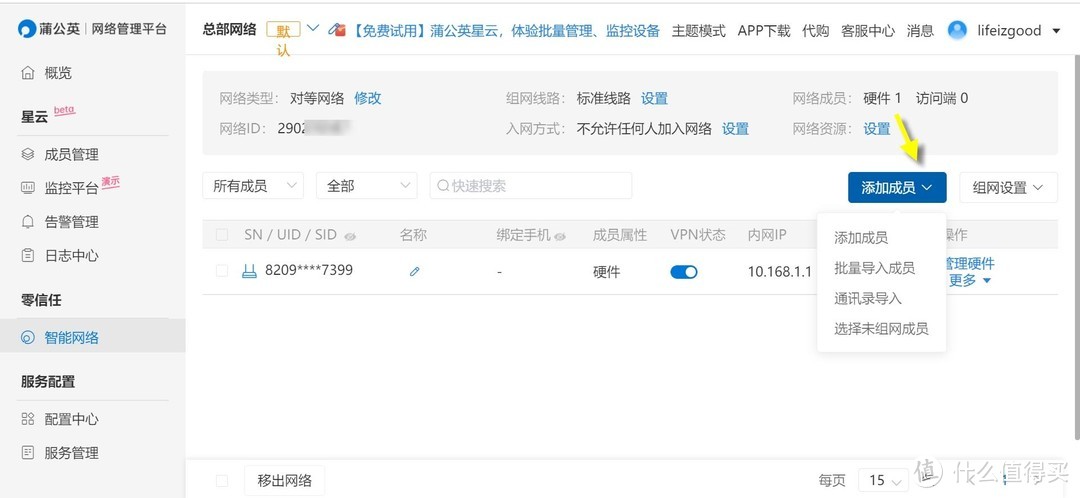
Task: Toggle SN / UID / SID visibility eye
Action: pos(350,236)
